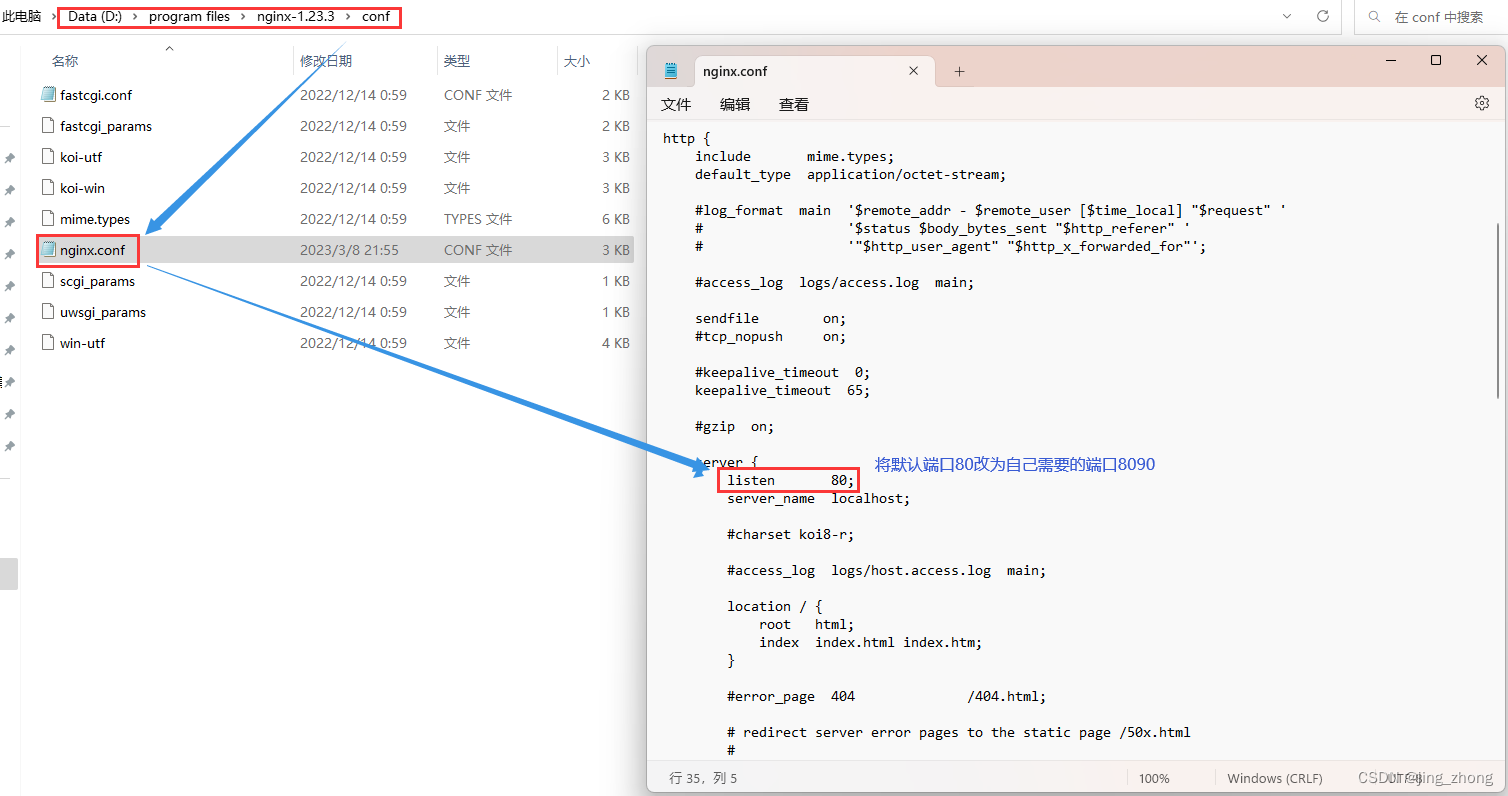Sort files by 名称 column header

(65, 61)
